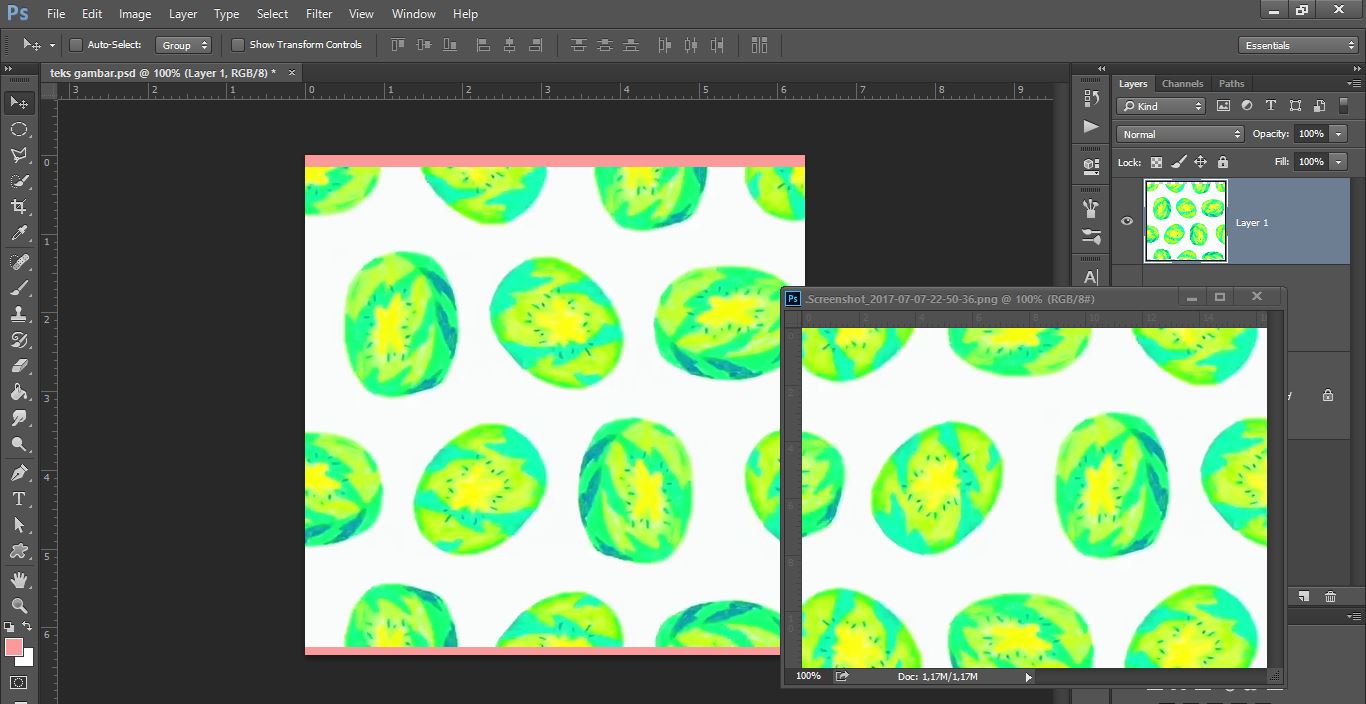The image size is (1366, 704).
Task: Select the Horizontal Type tool
Action: (x=18, y=497)
